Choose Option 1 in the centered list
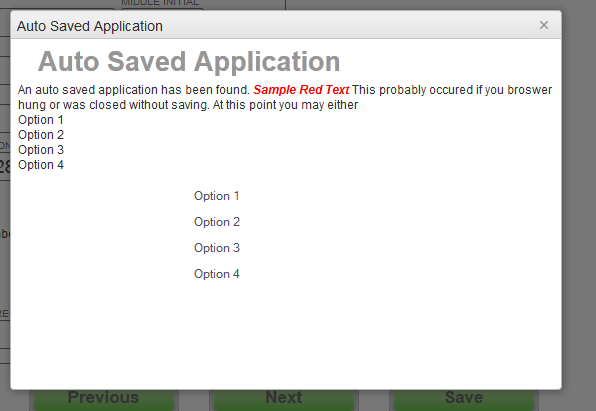Screen dimensions: 596x411 (x=217, y=196)
